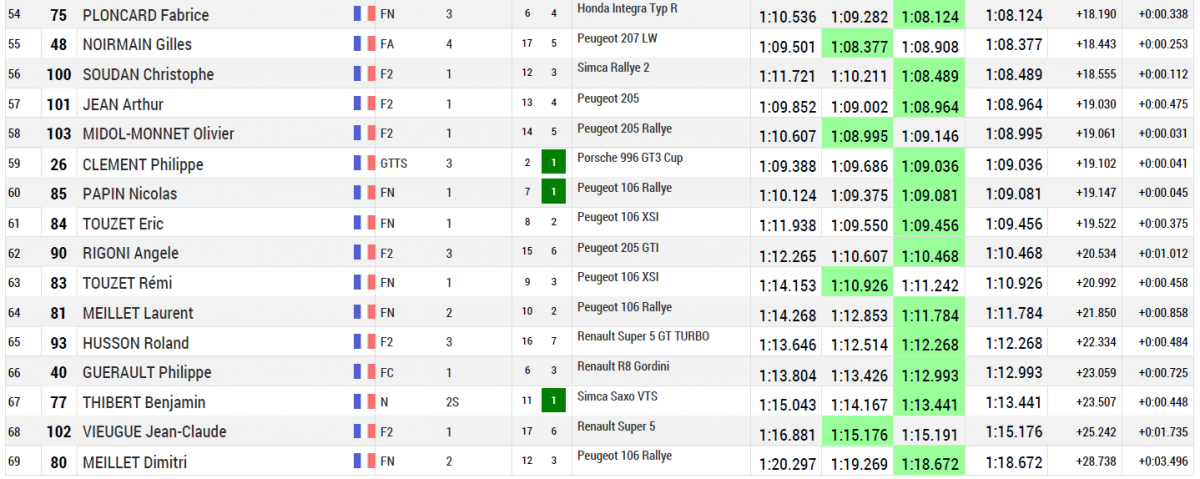
Task: Click first run time 1:20.297
Action: point(787,464)
